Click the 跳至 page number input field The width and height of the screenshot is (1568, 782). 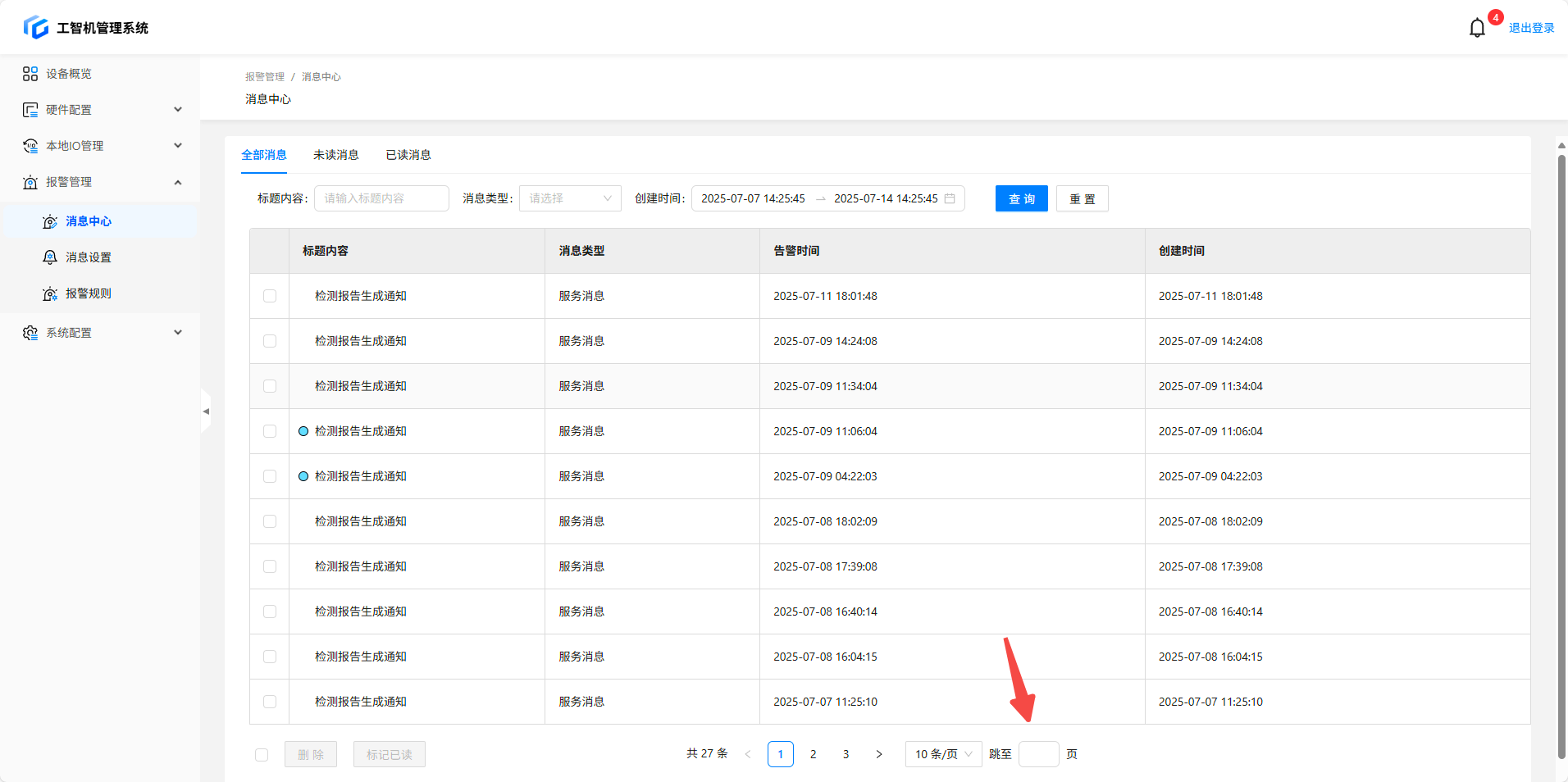click(1038, 754)
